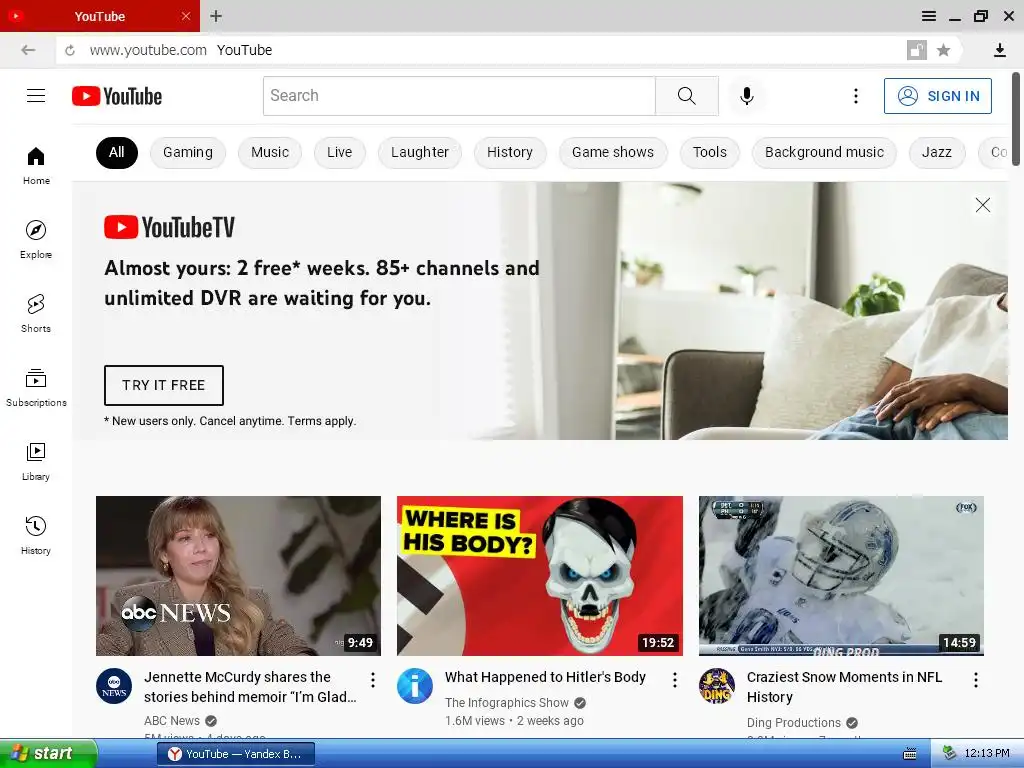
Task: Click the browser back arrow
Action: click(x=28, y=50)
